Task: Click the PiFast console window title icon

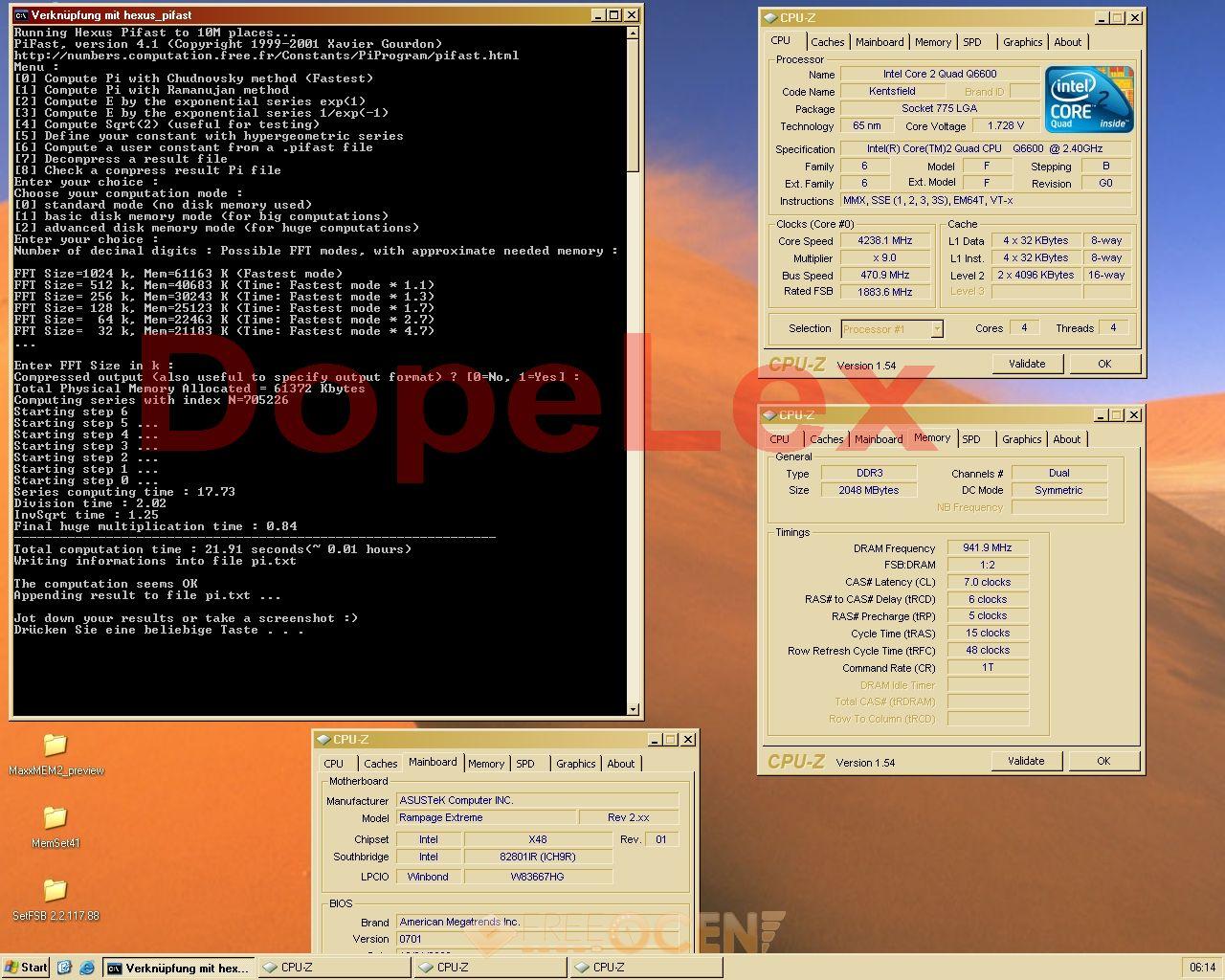Action: [x=21, y=15]
